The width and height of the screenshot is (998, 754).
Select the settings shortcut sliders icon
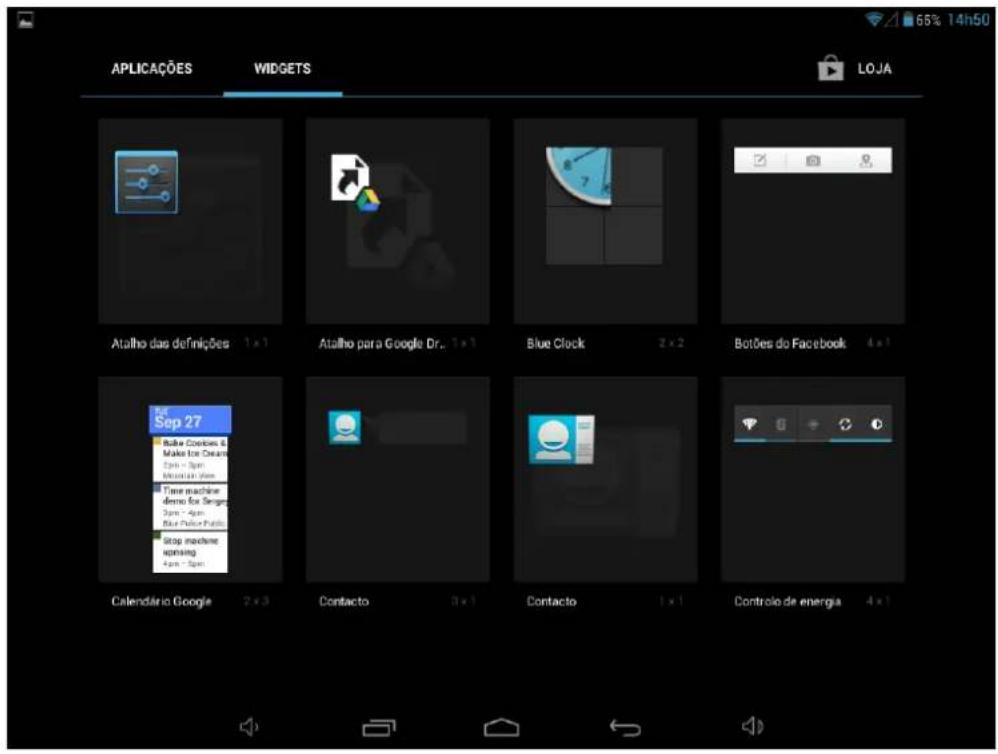146,182
